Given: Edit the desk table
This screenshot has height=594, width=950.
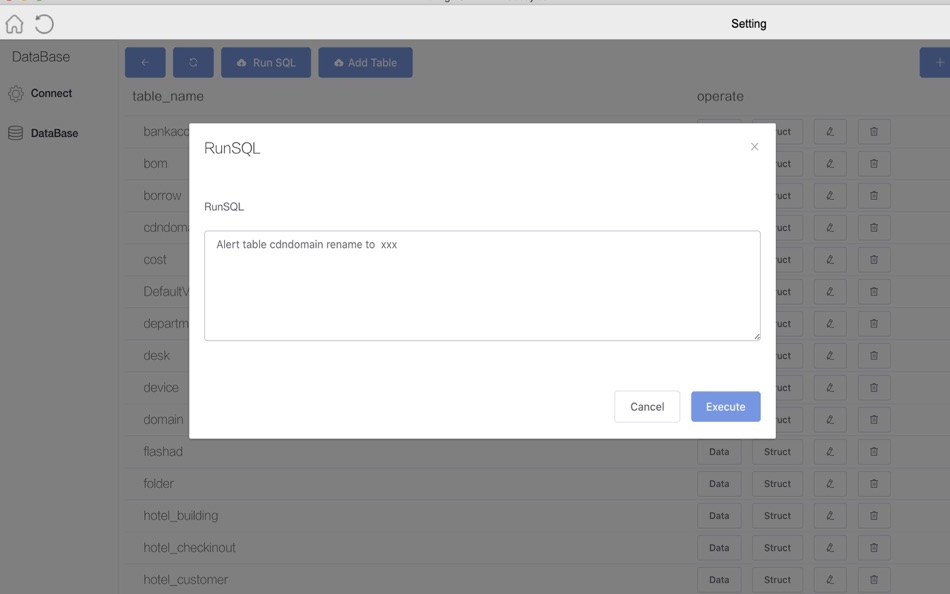Looking at the screenshot, I should tap(830, 356).
